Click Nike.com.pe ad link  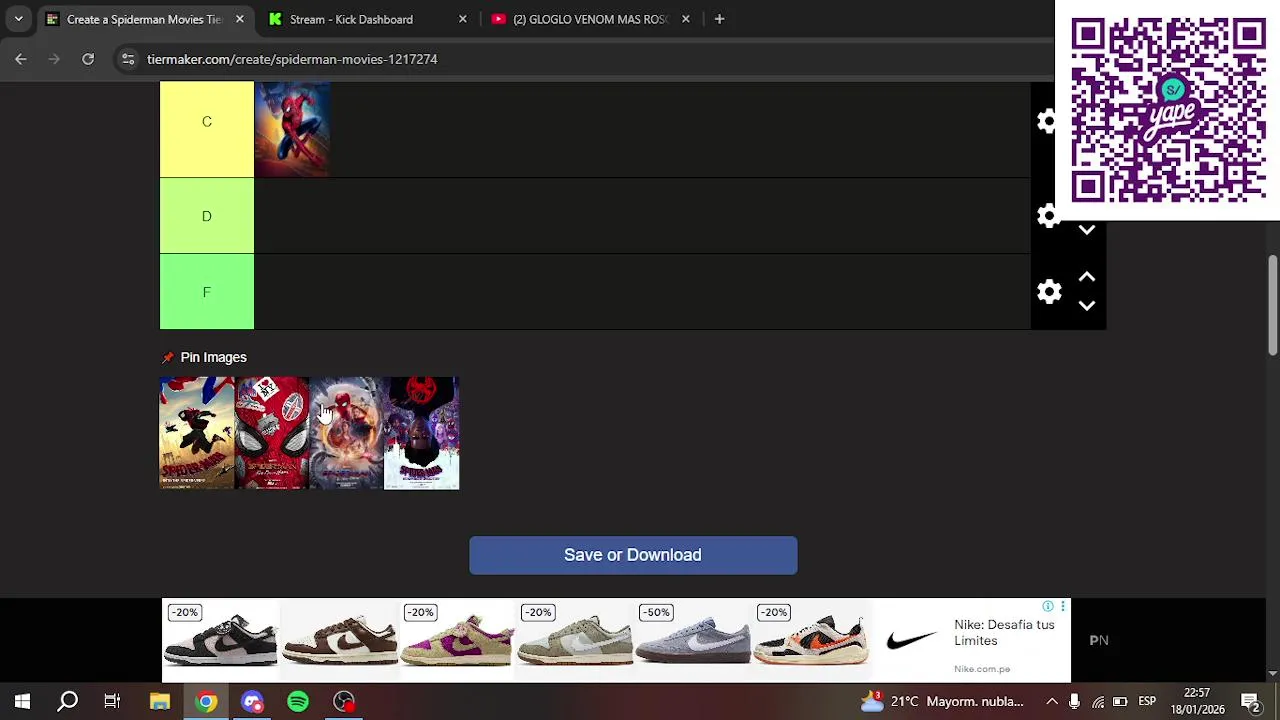[x=982, y=669]
